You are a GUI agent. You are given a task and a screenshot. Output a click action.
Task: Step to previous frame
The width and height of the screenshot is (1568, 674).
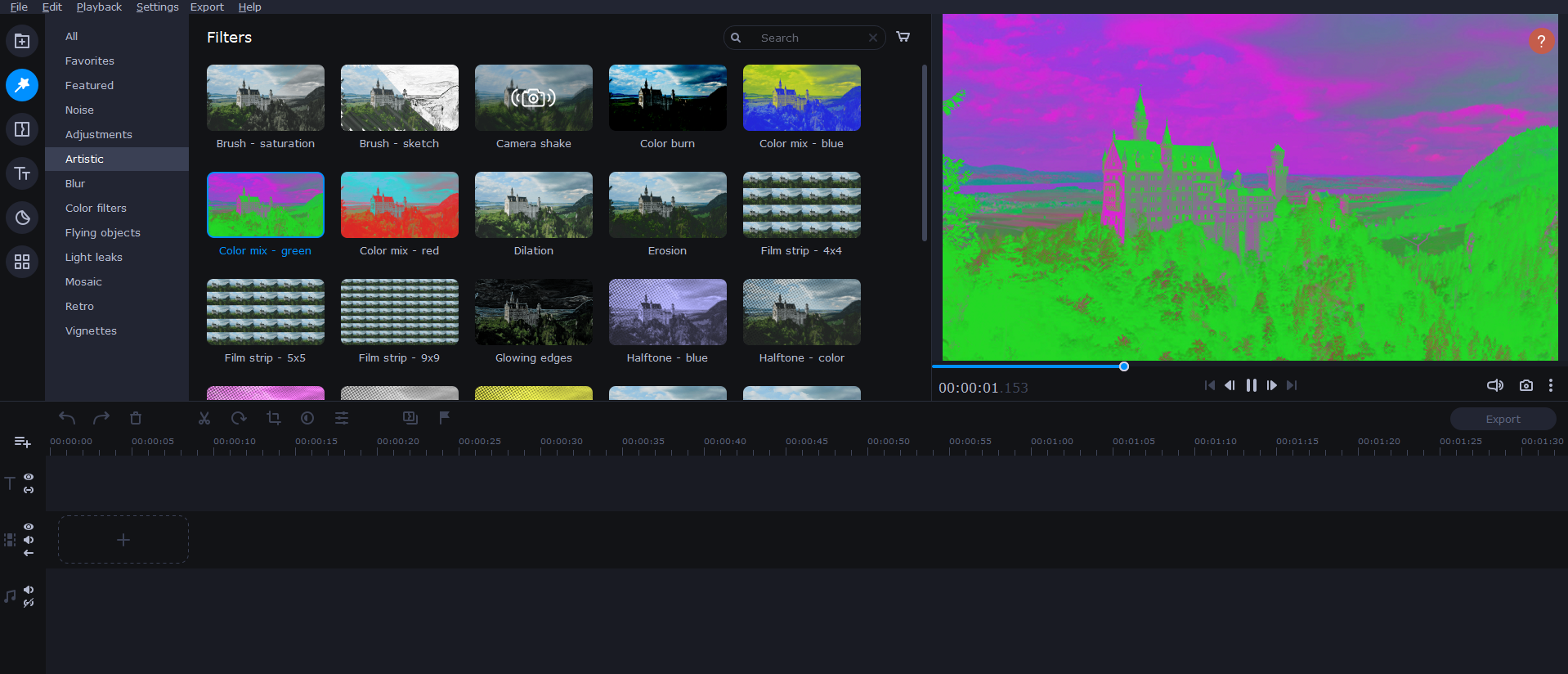(x=1230, y=385)
